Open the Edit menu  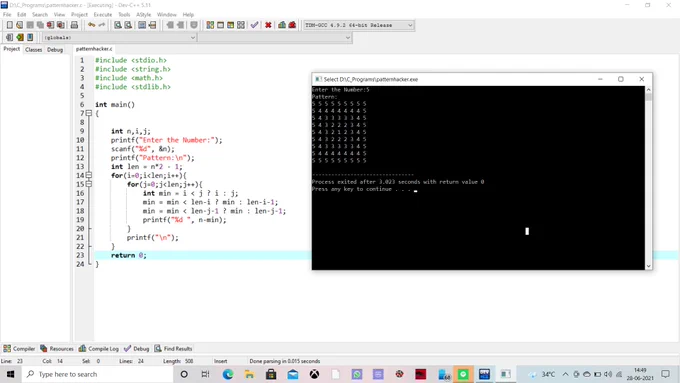point(21,14)
